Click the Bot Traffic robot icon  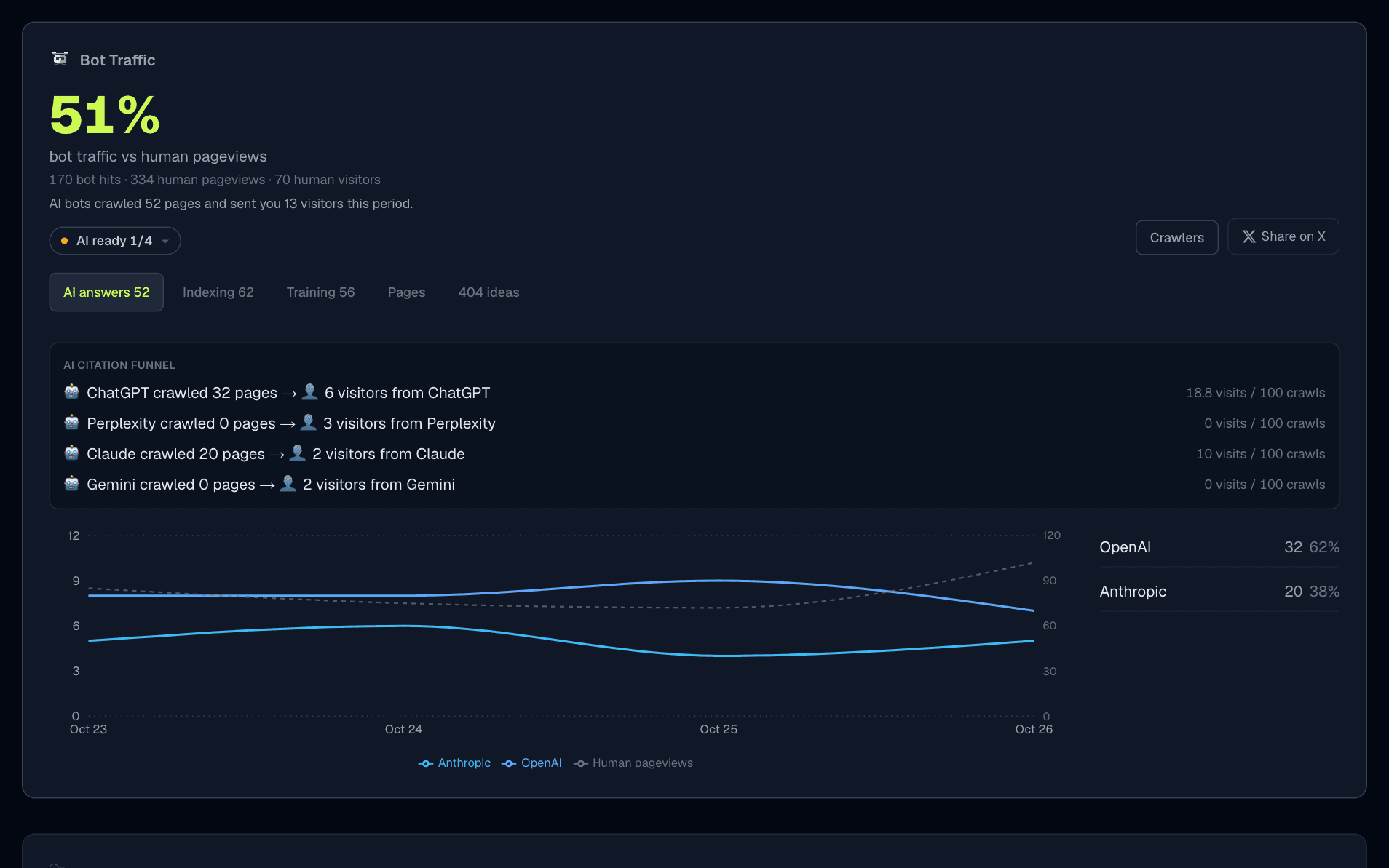tap(60, 59)
